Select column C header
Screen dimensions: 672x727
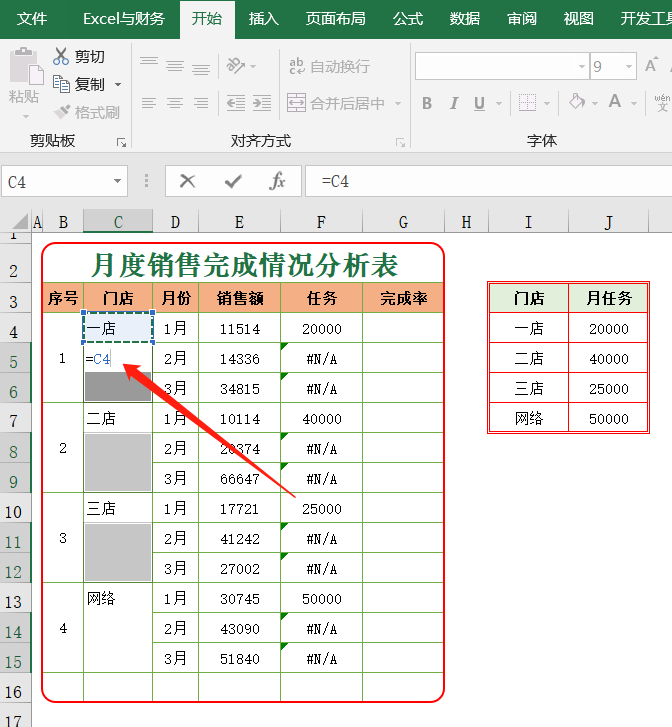118,222
